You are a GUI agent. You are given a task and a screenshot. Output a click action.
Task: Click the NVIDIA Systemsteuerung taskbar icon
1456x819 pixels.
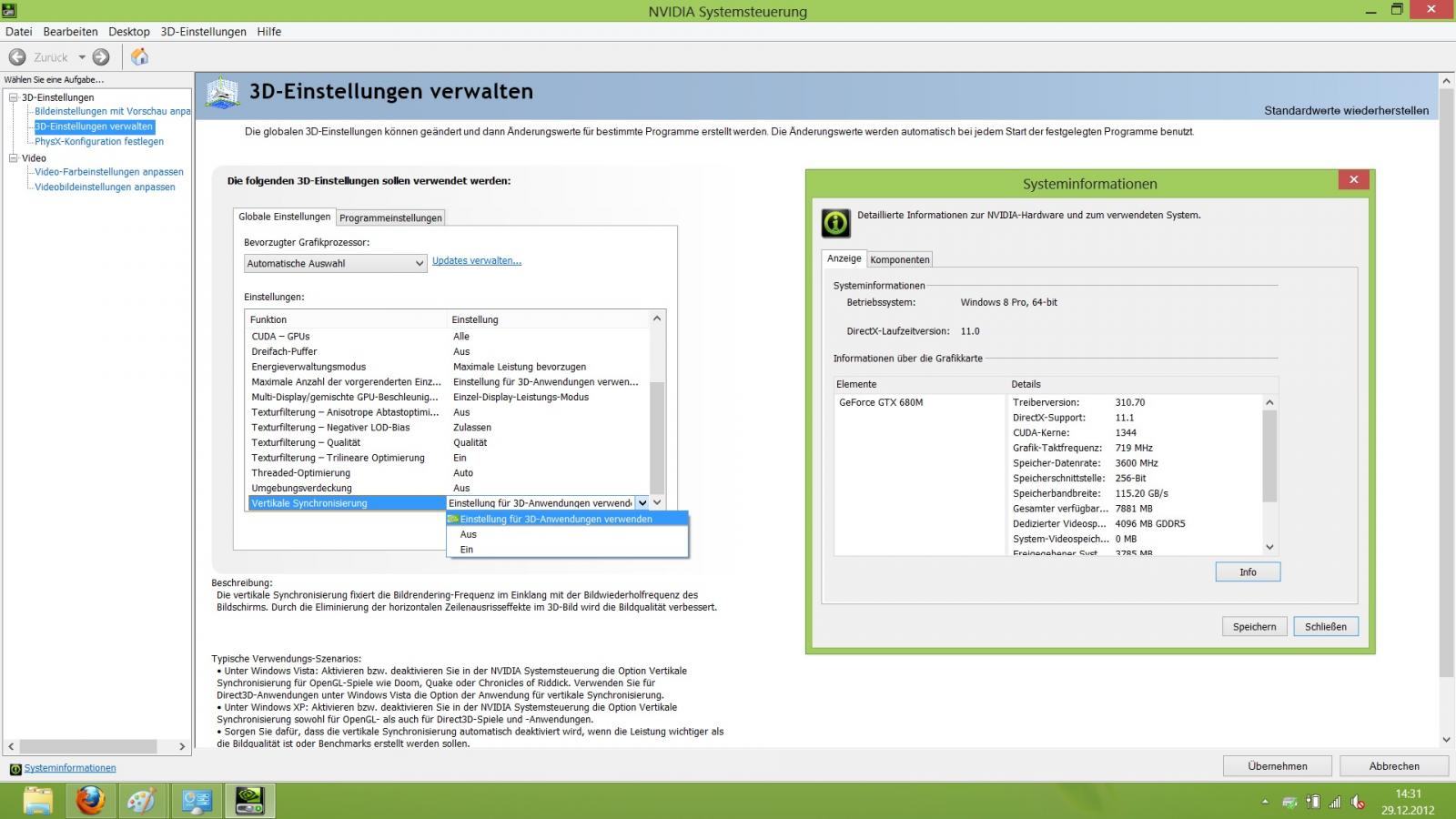[249, 801]
